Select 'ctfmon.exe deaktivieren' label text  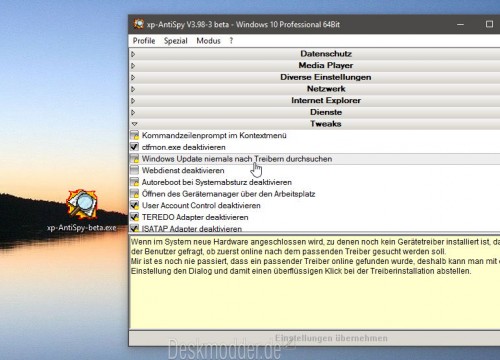click(x=184, y=147)
